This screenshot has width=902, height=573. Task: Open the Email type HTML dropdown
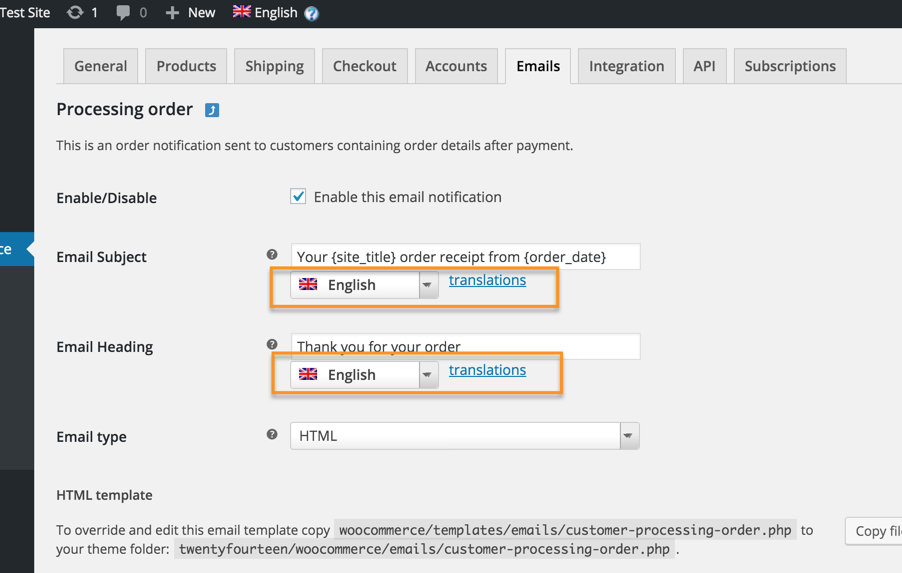click(x=465, y=436)
